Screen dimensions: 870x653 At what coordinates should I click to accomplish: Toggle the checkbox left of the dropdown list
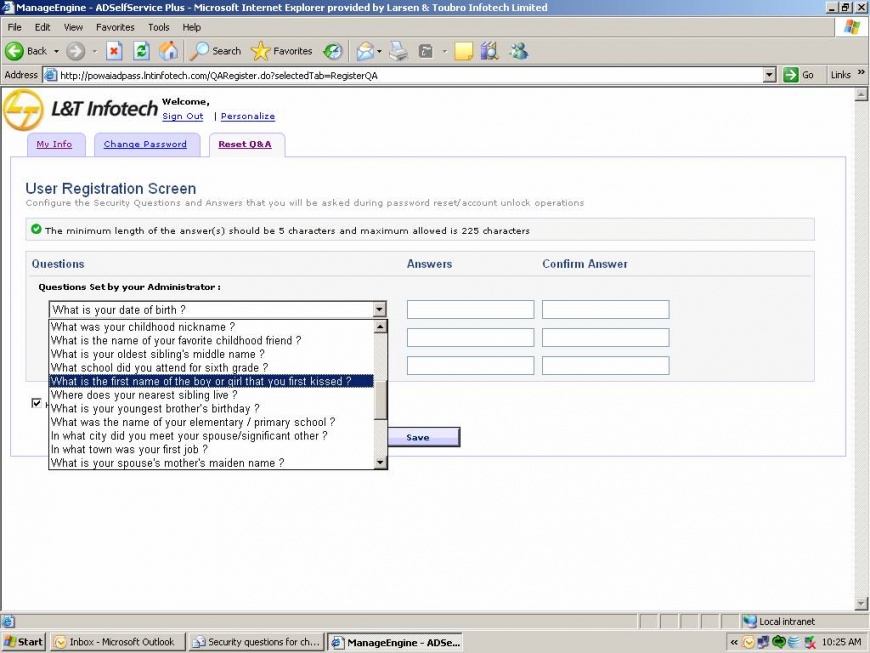[x=37, y=403]
